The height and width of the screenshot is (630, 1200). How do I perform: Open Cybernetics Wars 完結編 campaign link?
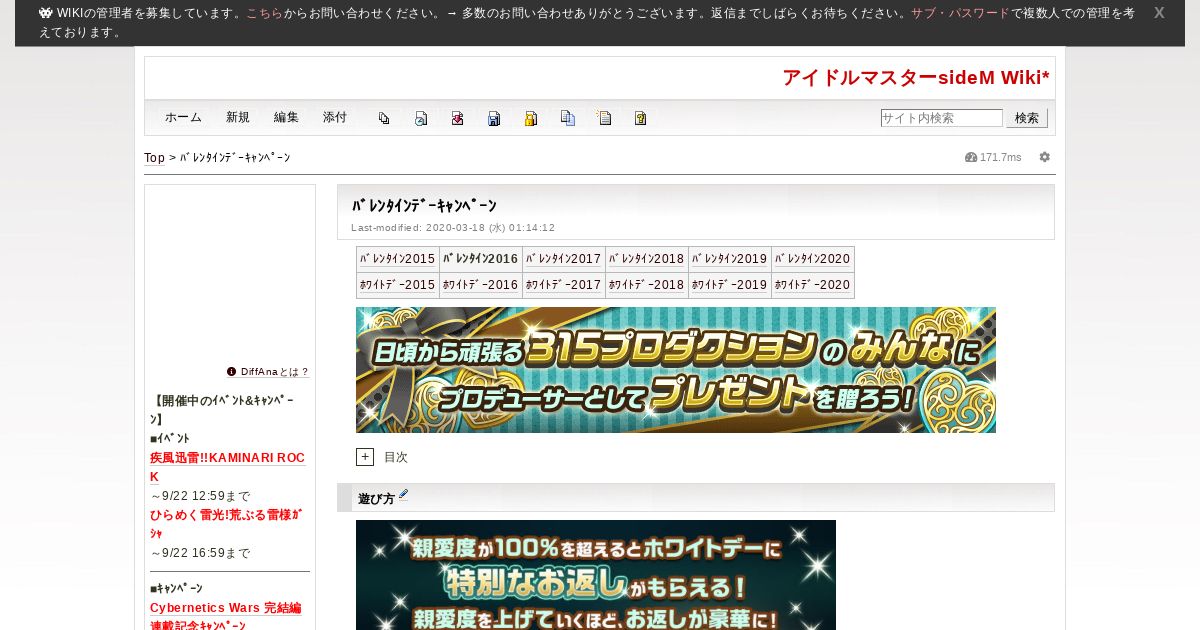226,617
